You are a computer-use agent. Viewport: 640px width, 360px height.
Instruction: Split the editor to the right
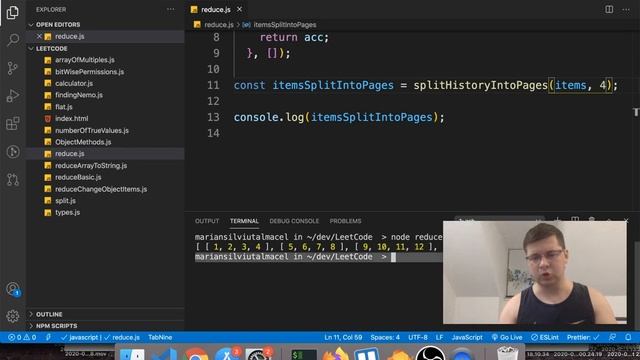coord(609,9)
